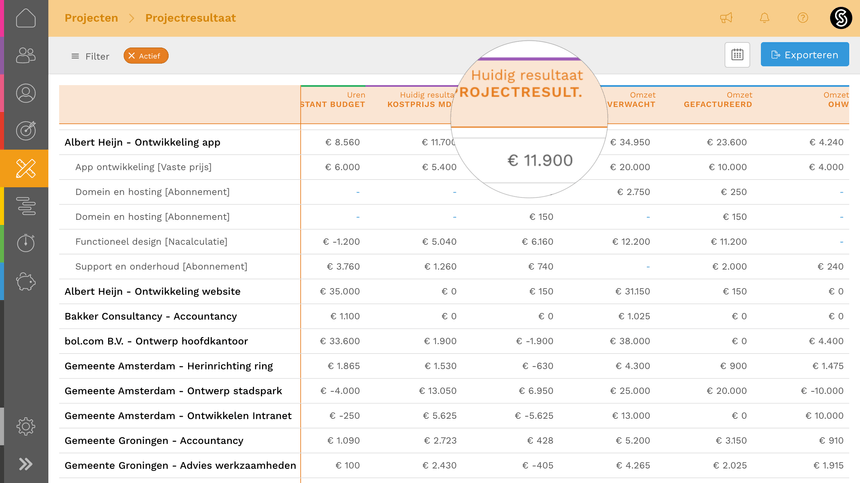Open the sales target icon in sidebar
The width and height of the screenshot is (860, 483).
[x=26, y=130]
